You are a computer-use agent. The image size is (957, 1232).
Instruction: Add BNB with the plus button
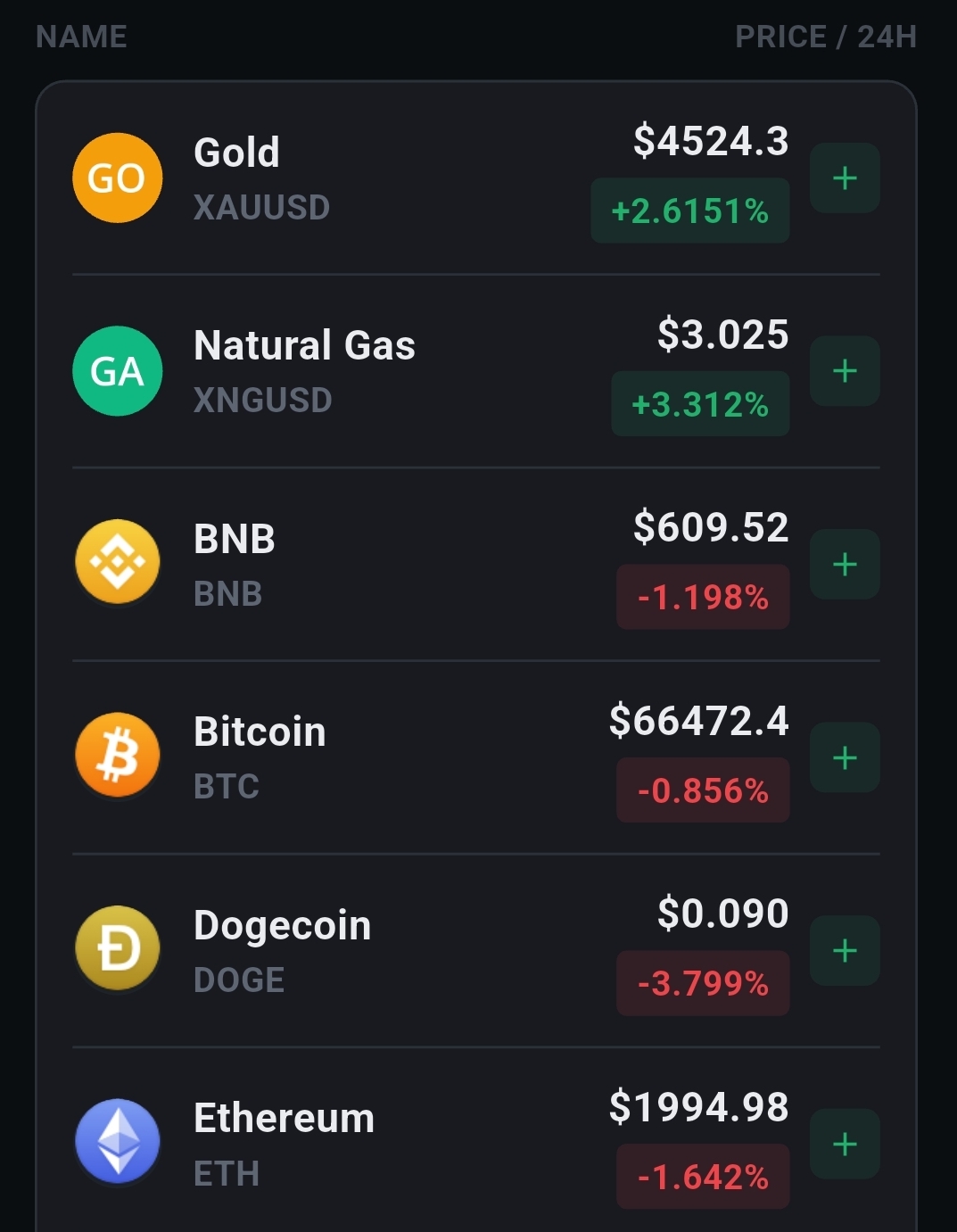tap(844, 564)
